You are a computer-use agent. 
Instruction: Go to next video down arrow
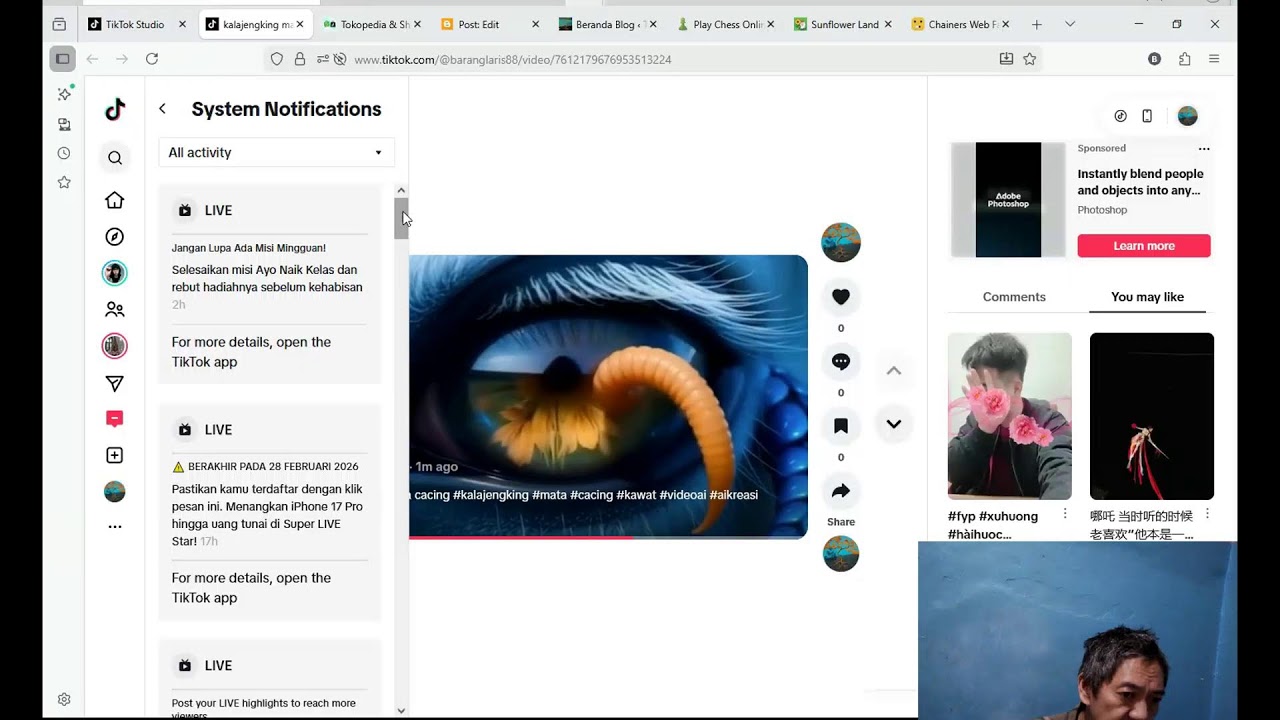pos(894,424)
